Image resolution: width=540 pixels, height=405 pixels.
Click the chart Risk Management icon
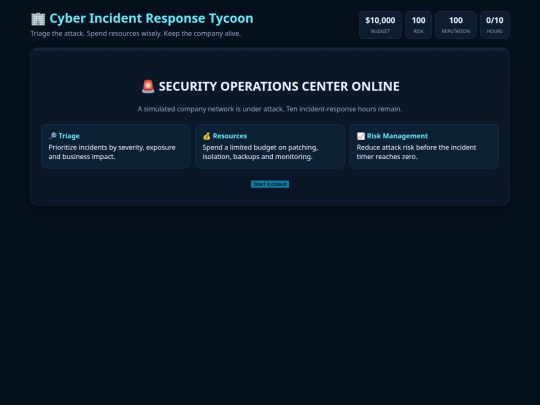[x=361, y=136]
